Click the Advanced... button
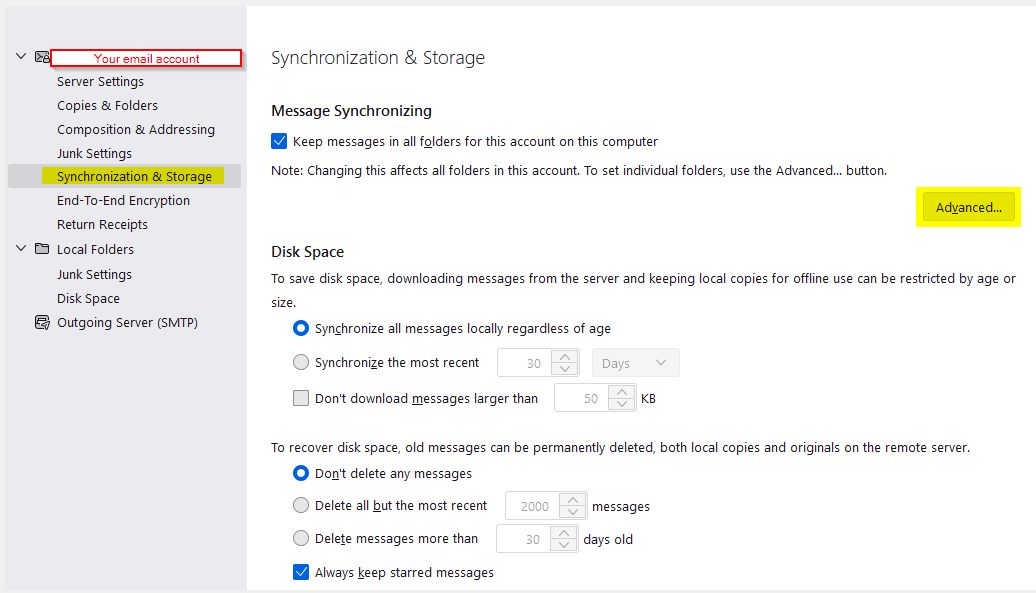The image size is (1036, 593). click(969, 207)
